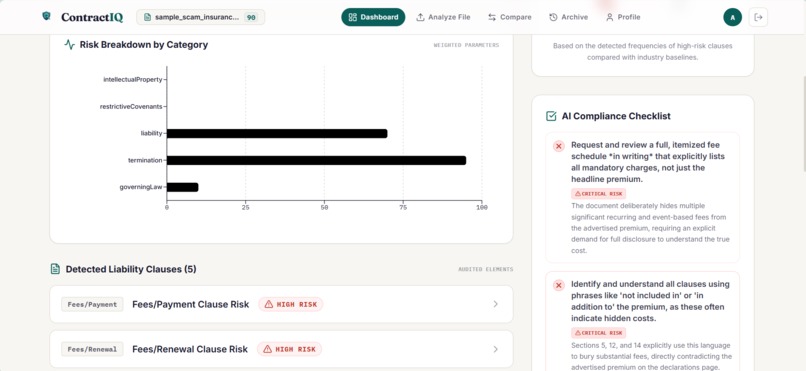Click the ContractIQ shield logo icon
This screenshot has height=371, width=806.
tap(46, 16)
